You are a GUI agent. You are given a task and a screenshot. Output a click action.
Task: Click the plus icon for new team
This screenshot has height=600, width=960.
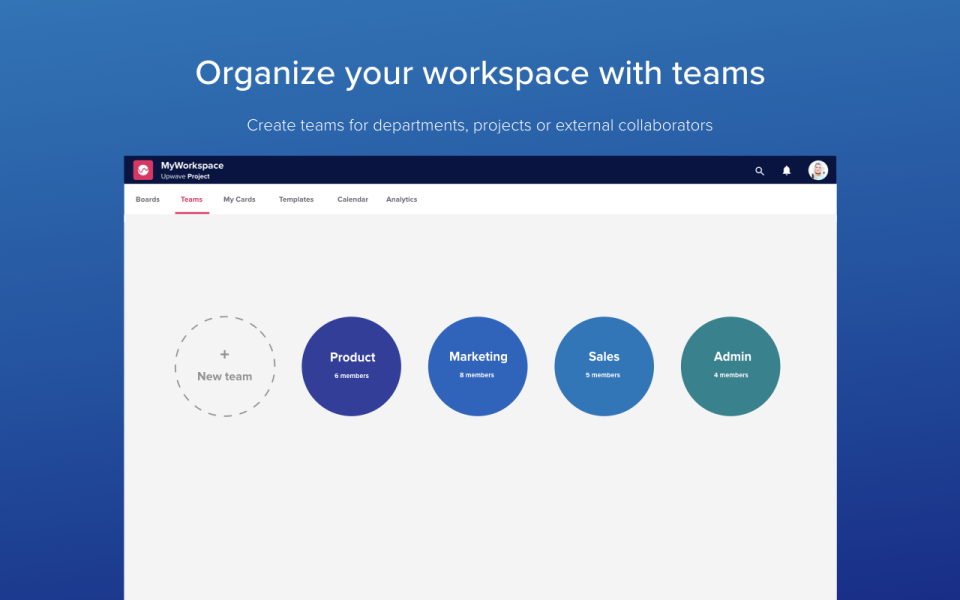225,354
